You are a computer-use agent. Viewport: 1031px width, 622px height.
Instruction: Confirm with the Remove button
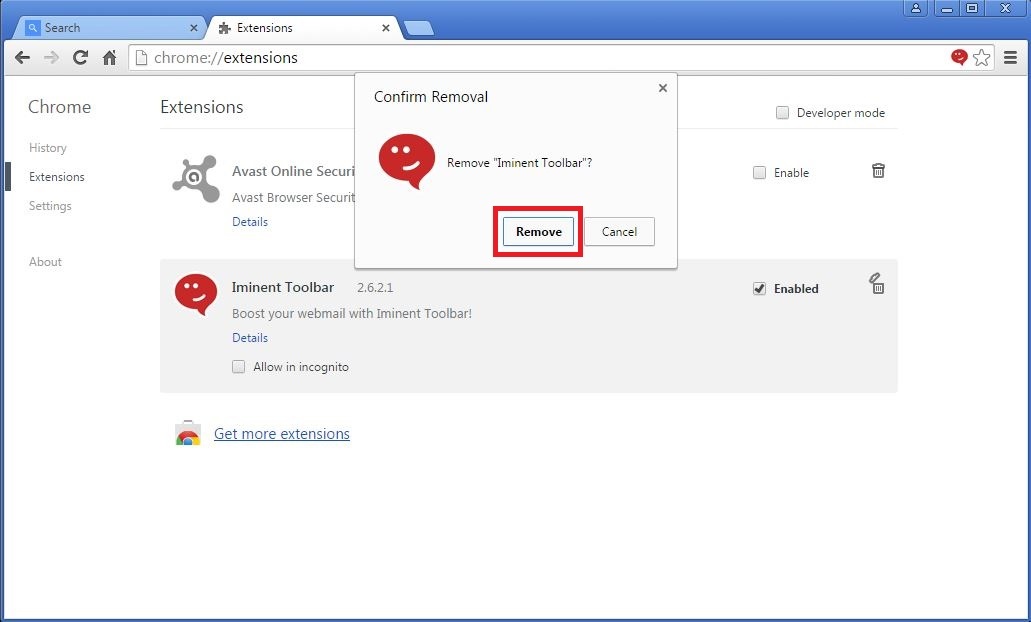[x=539, y=231]
